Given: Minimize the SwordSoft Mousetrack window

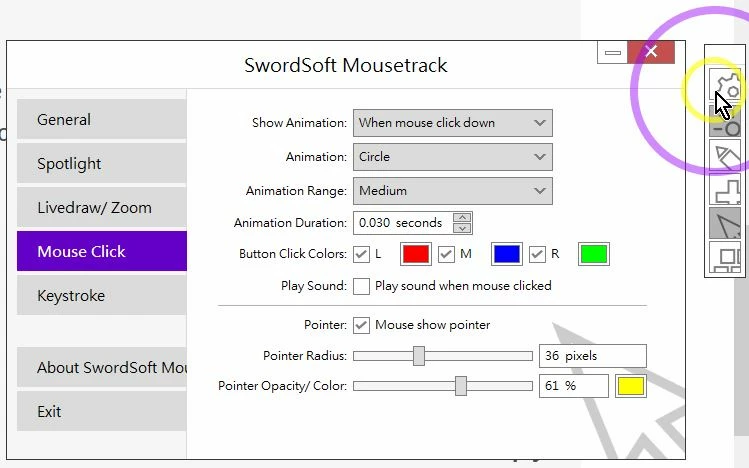Looking at the screenshot, I should [612, 52].
